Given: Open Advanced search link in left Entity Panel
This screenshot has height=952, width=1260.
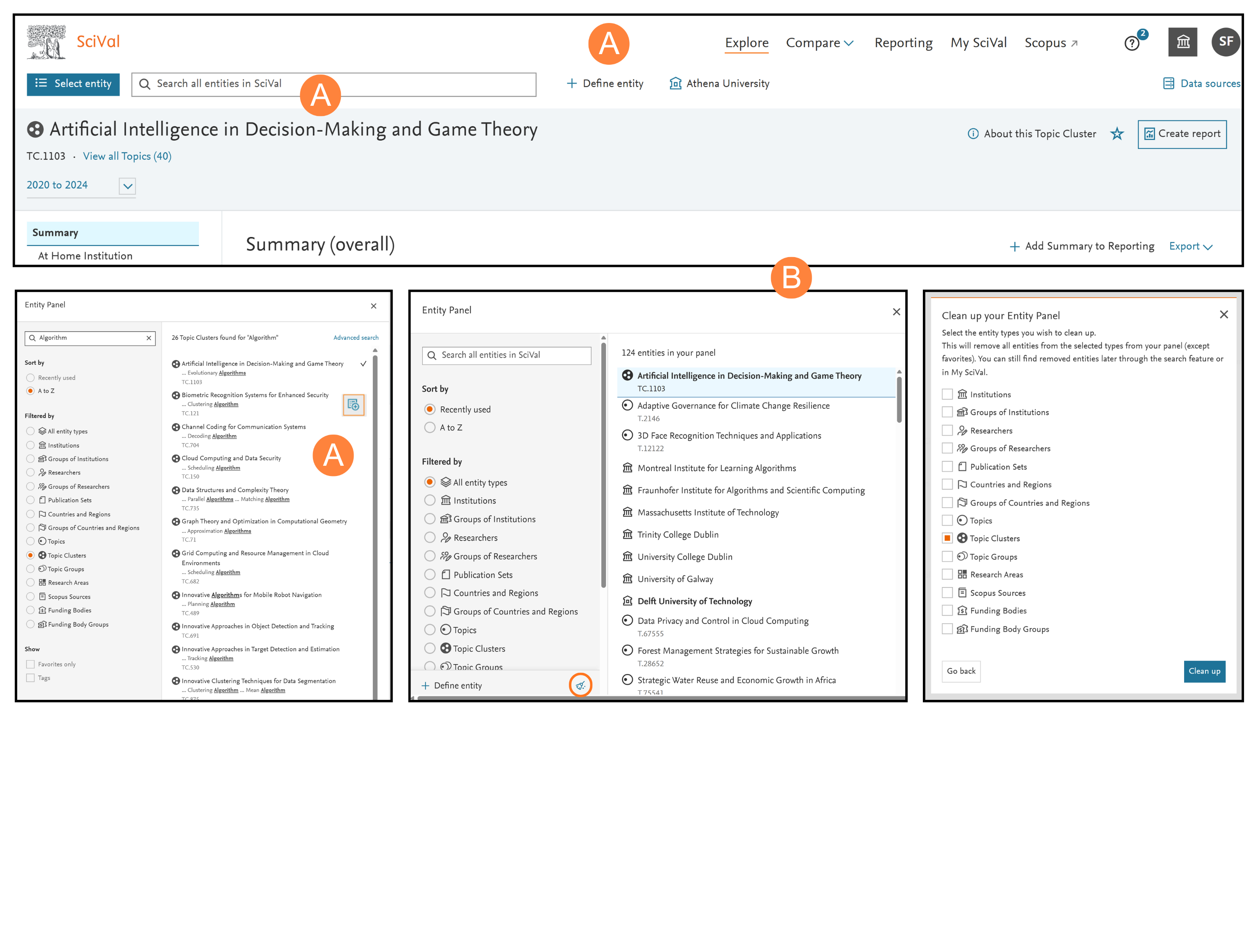Looking at the screenshot, I should click(356, 338).
